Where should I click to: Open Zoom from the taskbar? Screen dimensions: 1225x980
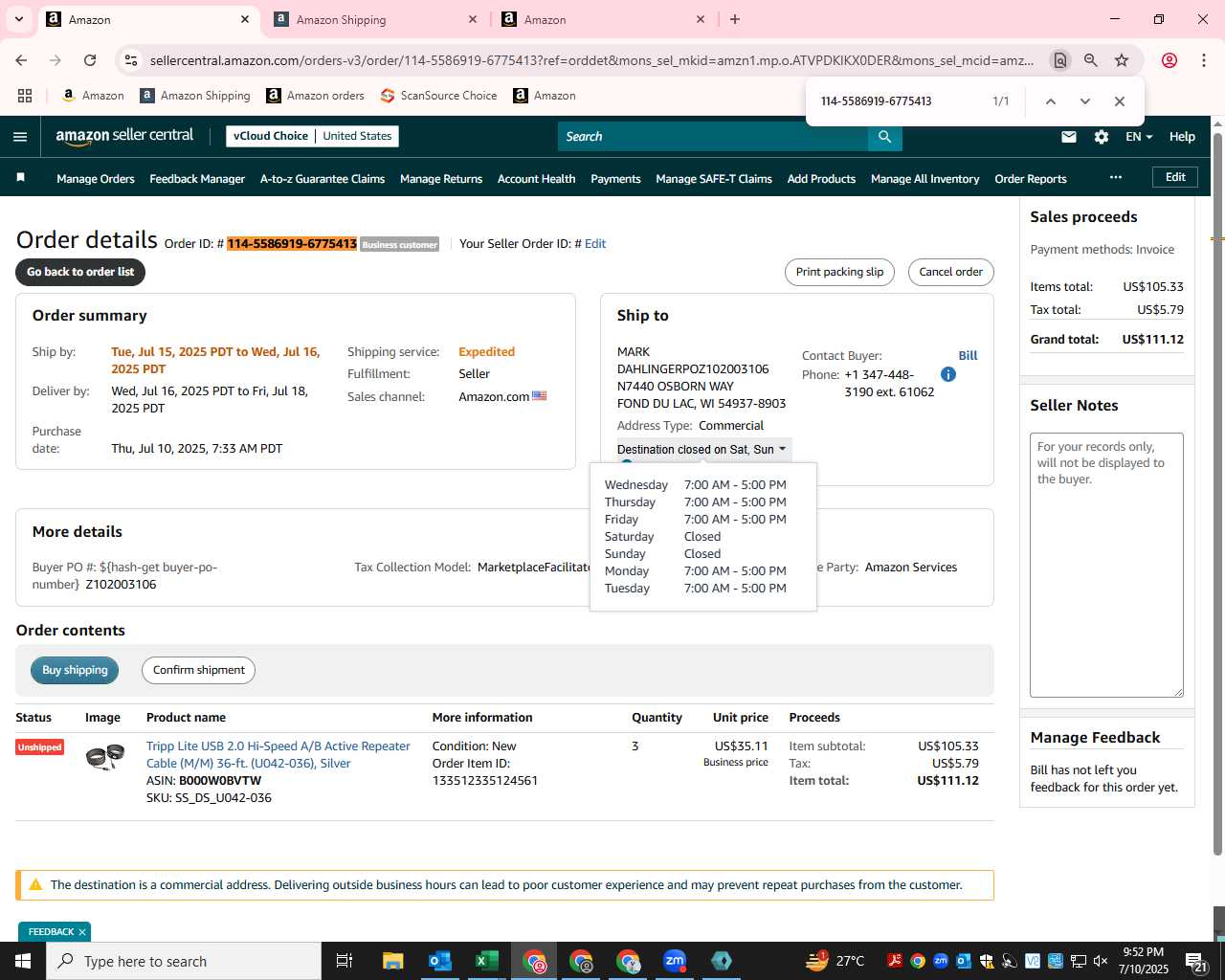675,961
